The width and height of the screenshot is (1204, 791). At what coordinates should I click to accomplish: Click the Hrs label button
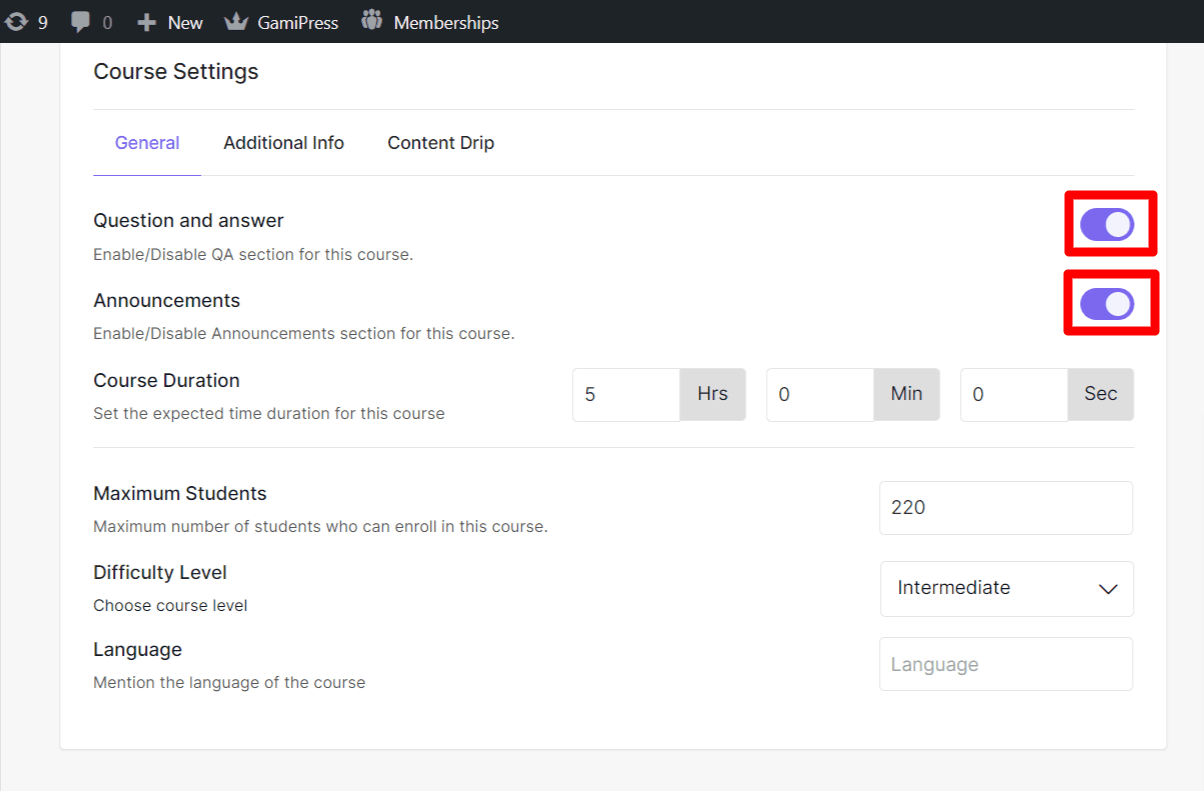click(x=712, y=394)
